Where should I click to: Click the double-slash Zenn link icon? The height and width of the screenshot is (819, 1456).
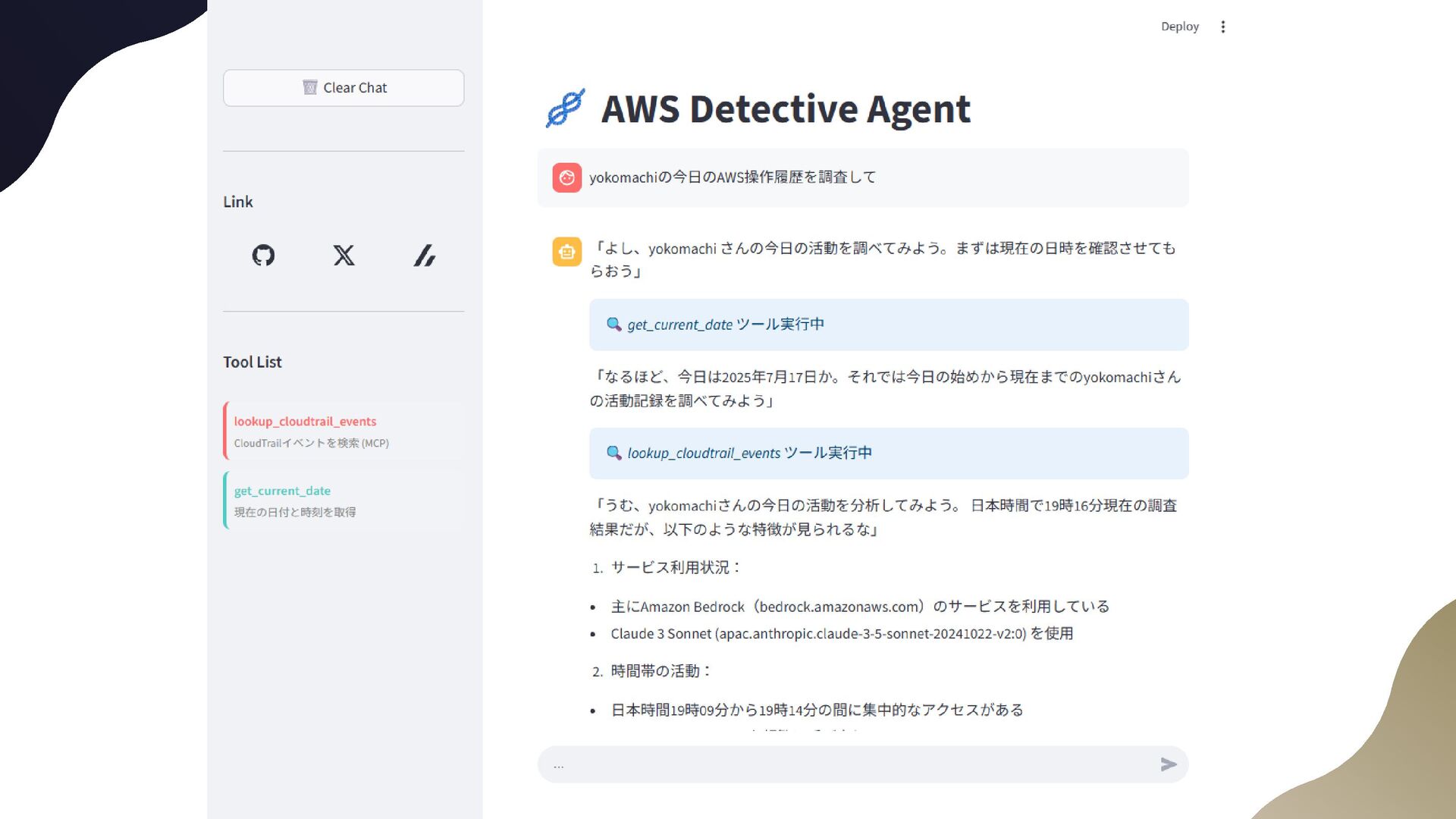(424, 256)
